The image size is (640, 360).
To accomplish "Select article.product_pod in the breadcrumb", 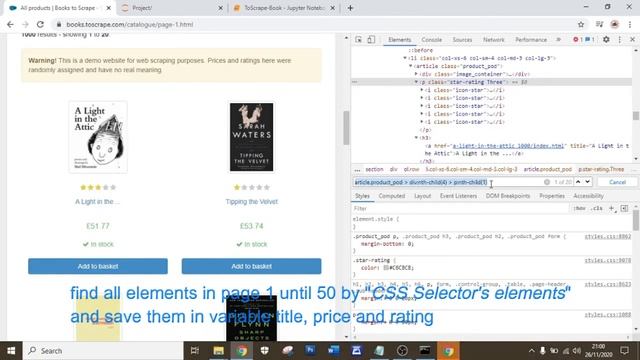I will pyautogui.click(x=547, y=169).
